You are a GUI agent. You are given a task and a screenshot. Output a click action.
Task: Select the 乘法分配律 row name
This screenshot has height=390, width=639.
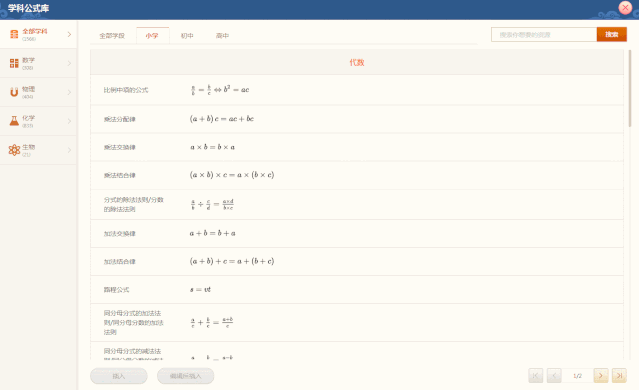click(119, 119)
